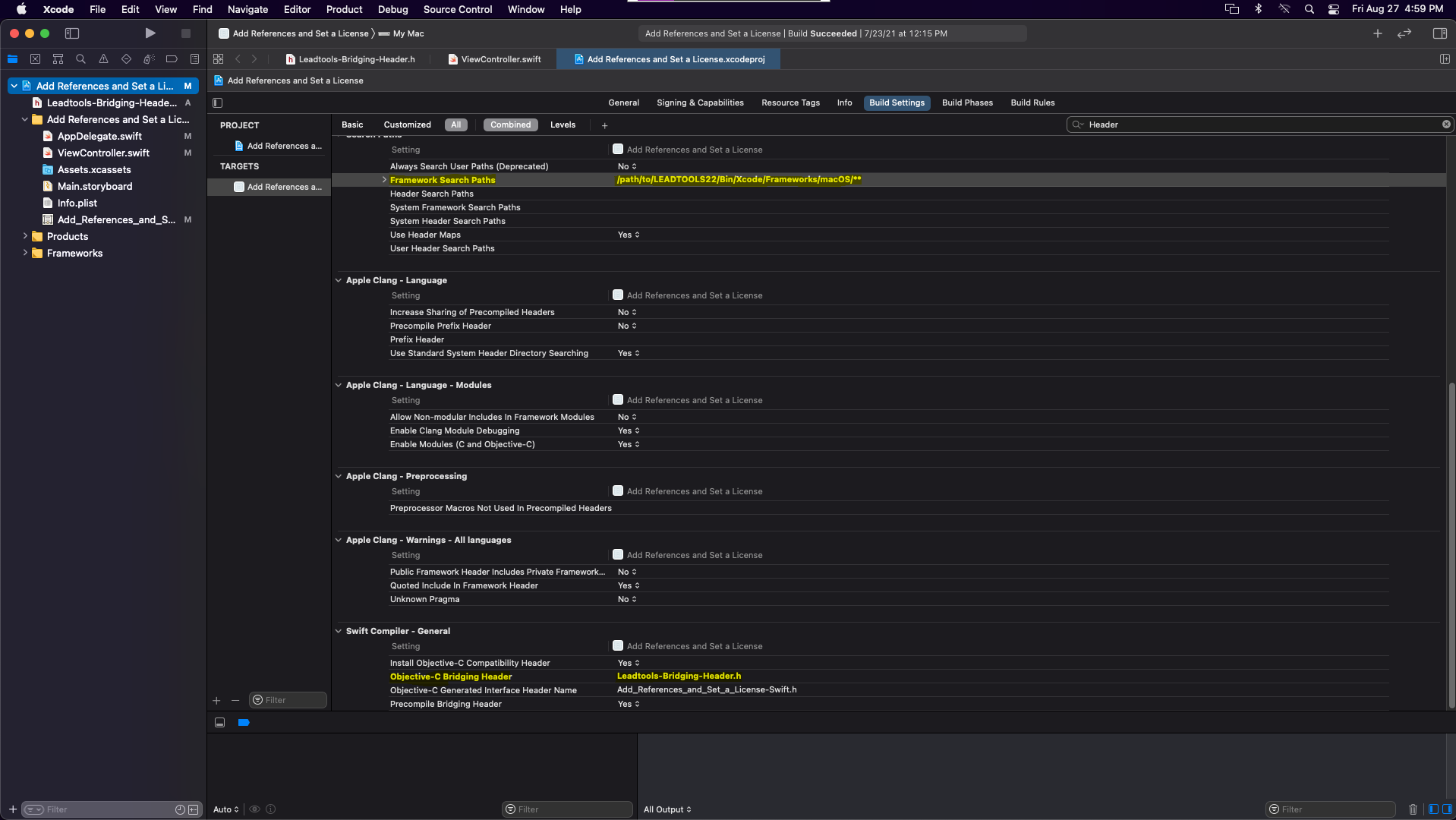This screenshot has height=820, width=1456.
Task: Hide the debug area icon
Action: point(219,723)
